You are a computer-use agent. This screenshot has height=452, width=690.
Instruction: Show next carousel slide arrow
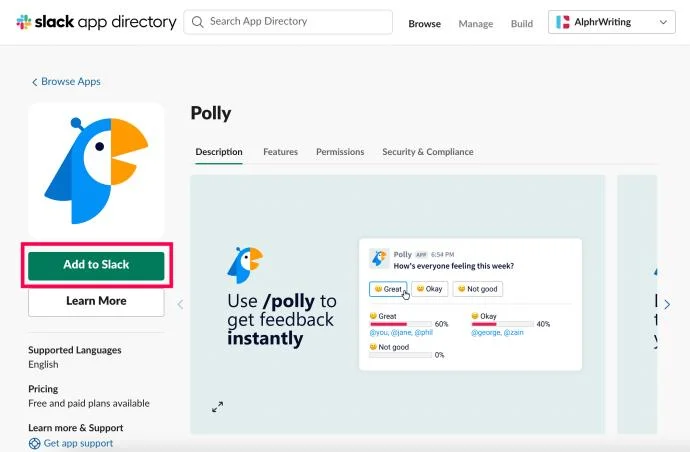[x=667, y=304]
